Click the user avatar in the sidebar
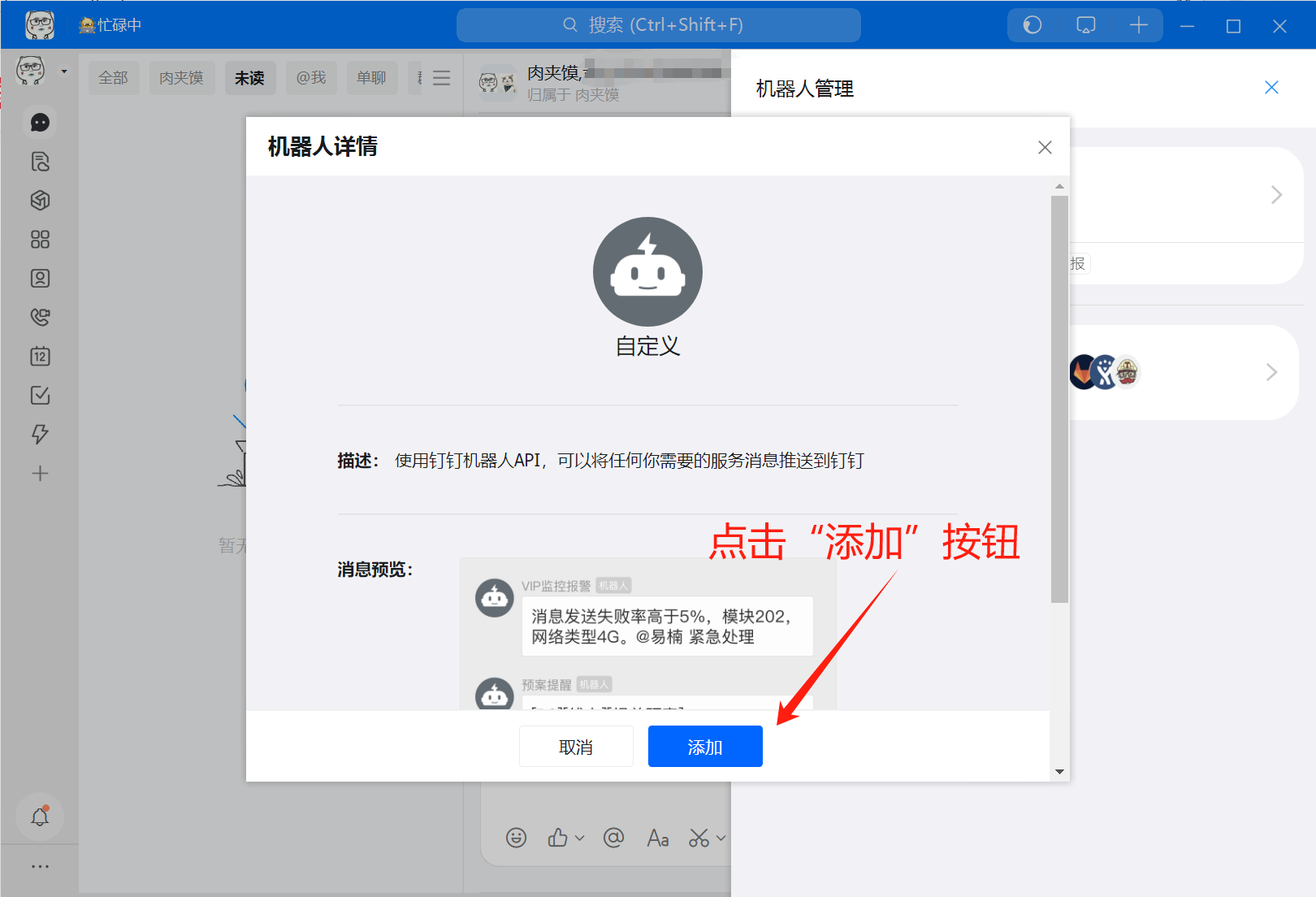The height and width of the screenshot is (897, 1316). 31,71
